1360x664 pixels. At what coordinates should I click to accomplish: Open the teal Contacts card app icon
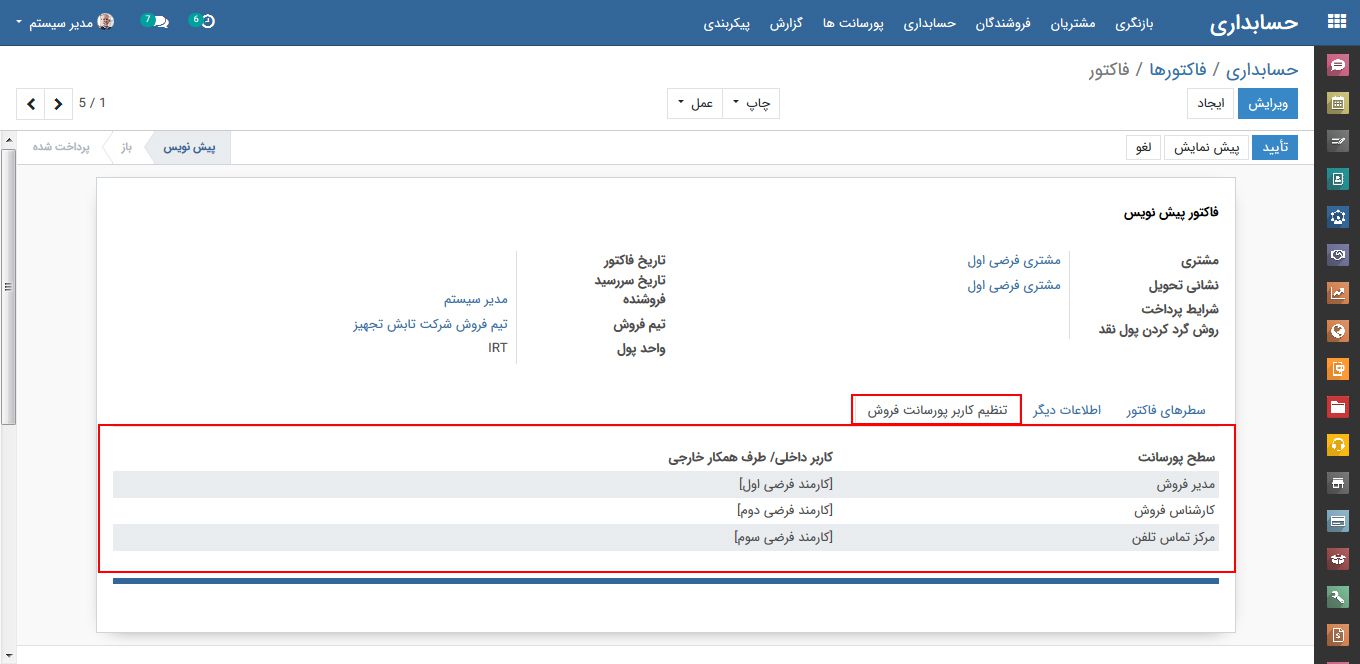point(1338,179)
